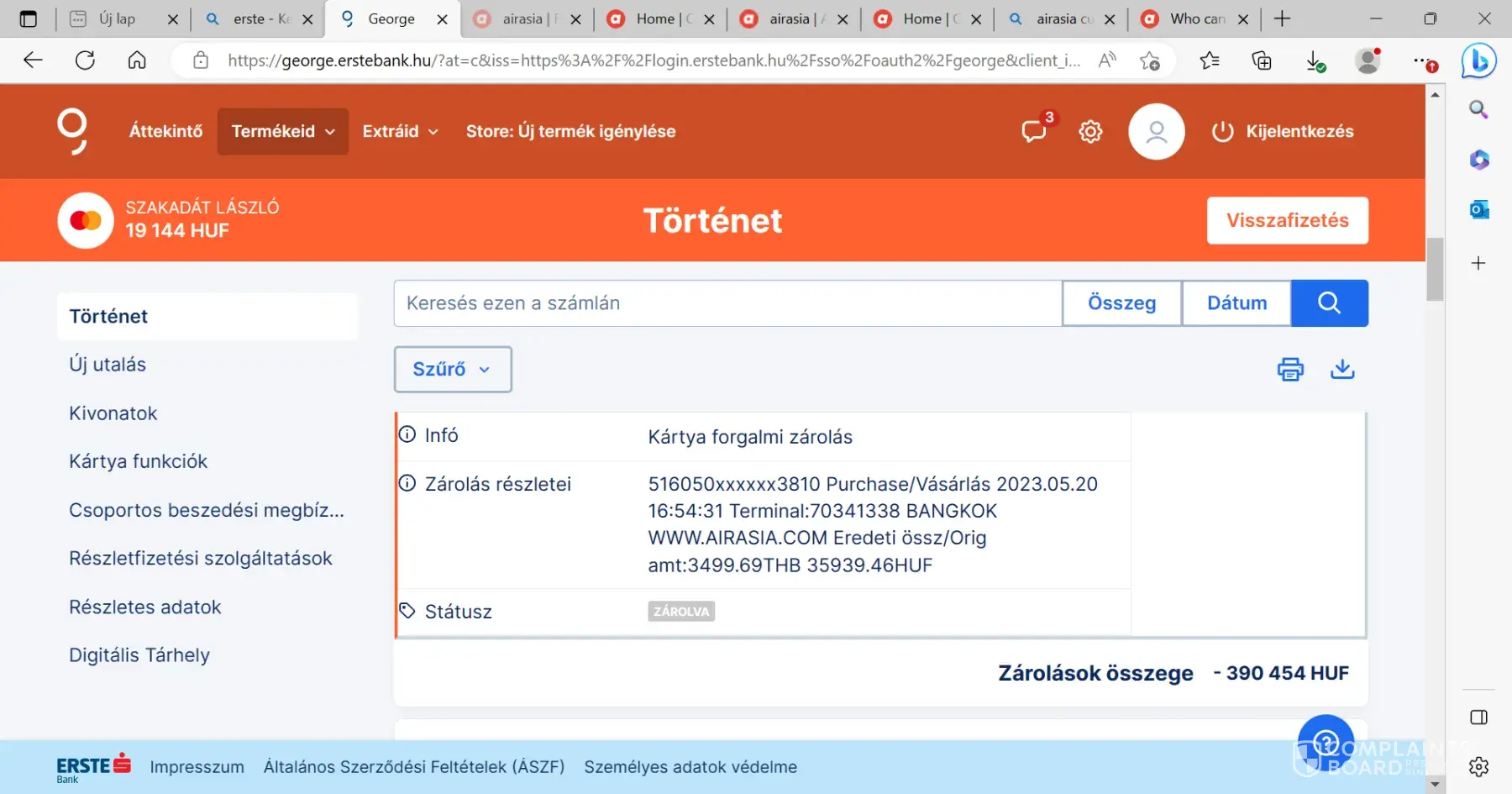Click the George logo icon
The width and height of the screenshot is (1512, 794).
(x=72, y=131)
